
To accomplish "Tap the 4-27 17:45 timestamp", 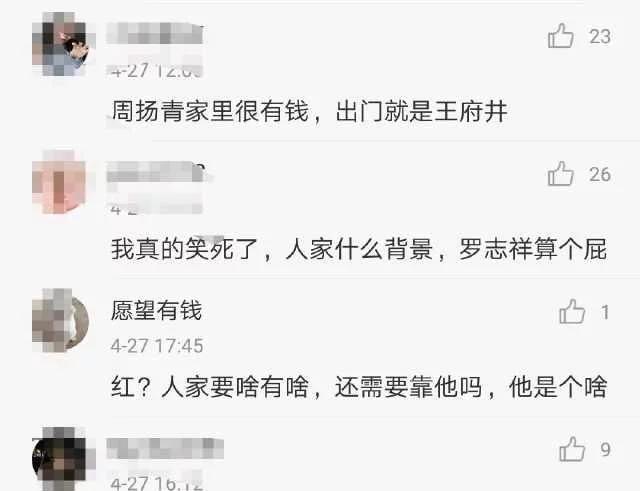I will [157, 346].
